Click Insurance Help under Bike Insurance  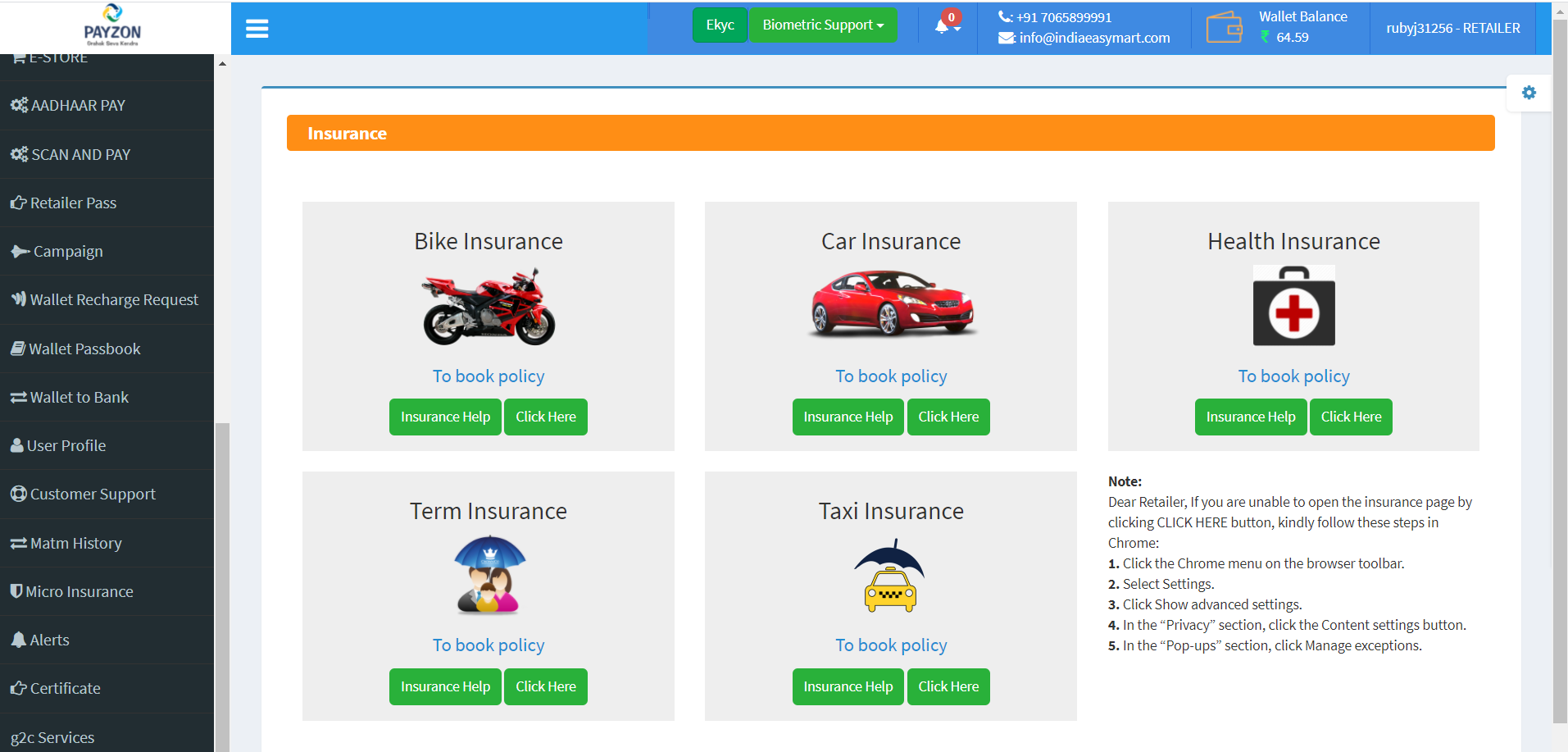click(445, 417)
